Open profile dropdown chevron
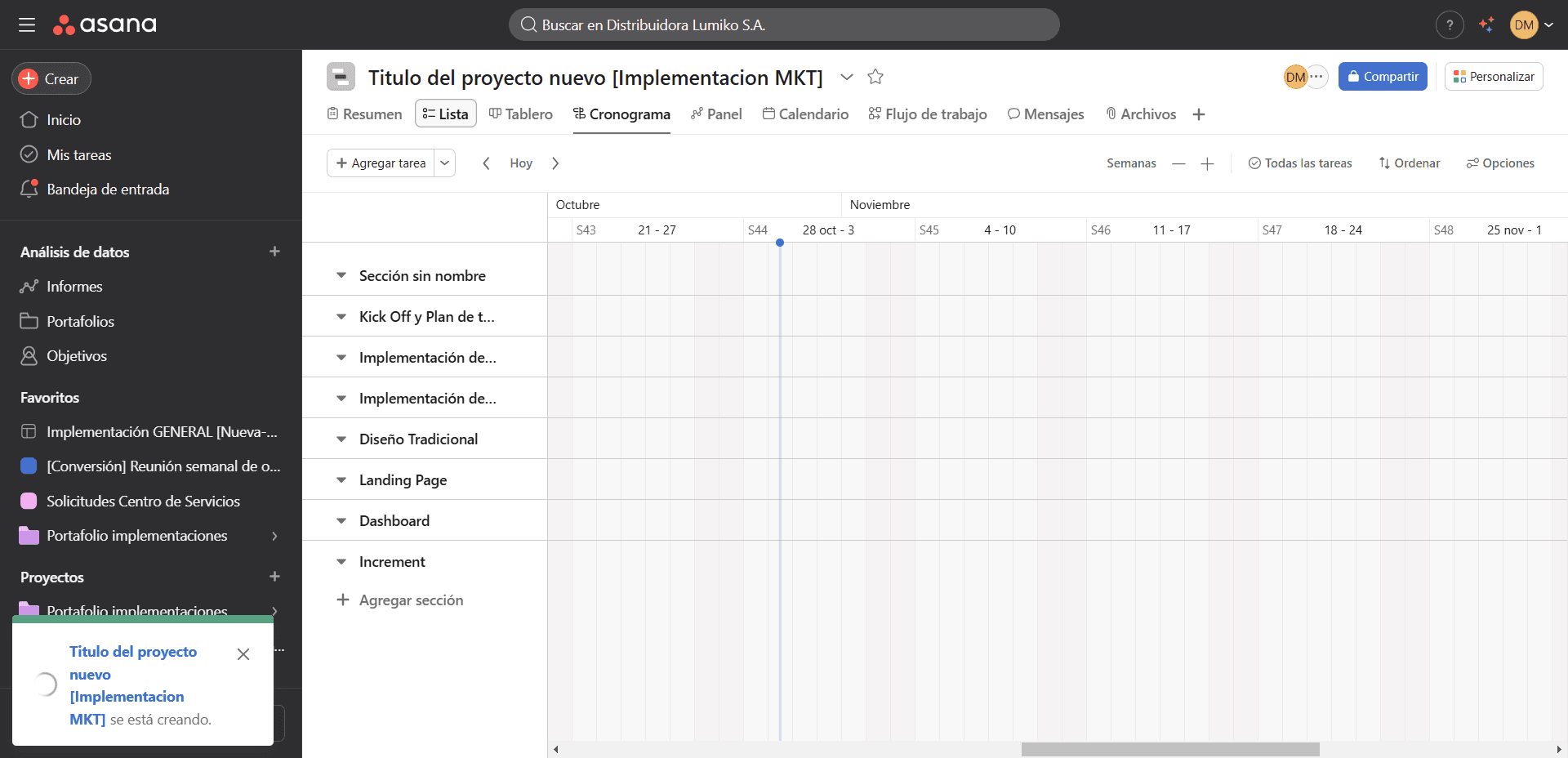1568x758 pixels. 1548,25
